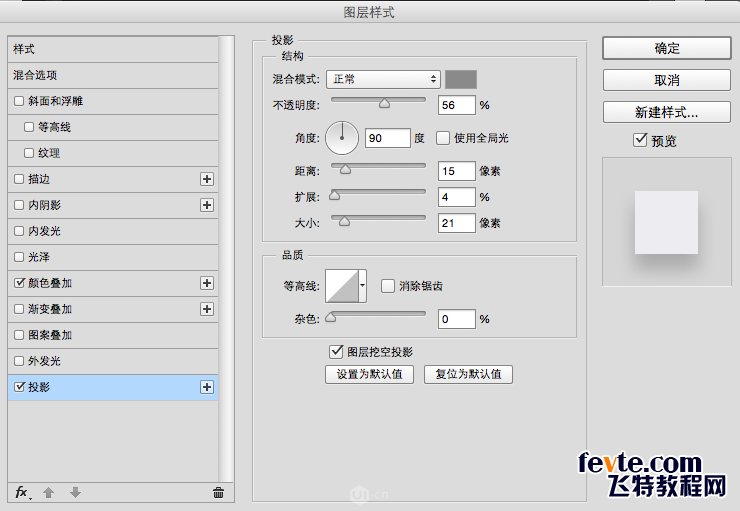Image resolution: width=740 pixels, height=511 pixels.
Task: Check 使用全局光 option
Action: (x=443, y=138)
